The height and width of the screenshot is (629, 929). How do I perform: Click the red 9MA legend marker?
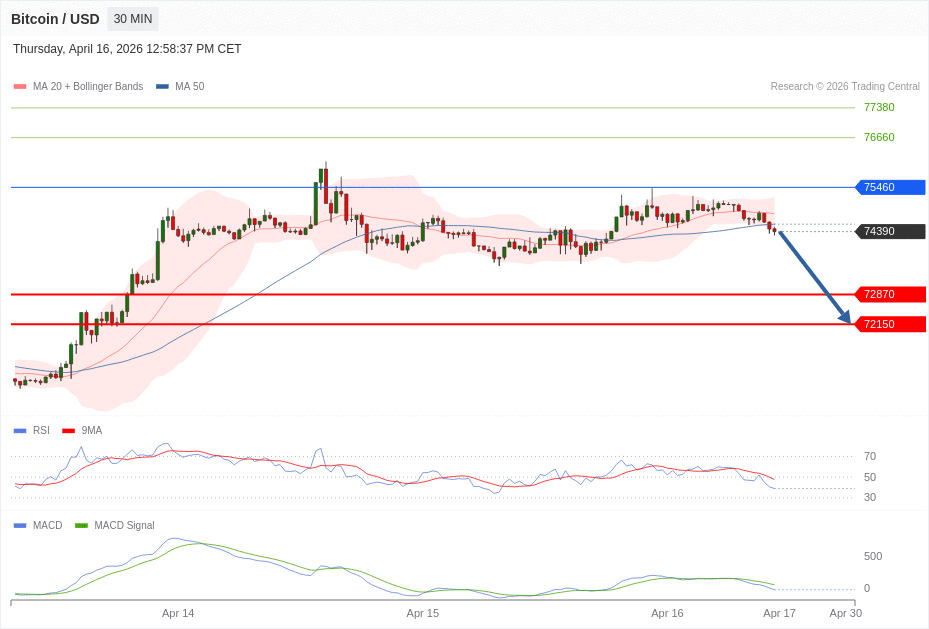coord(68,431)
